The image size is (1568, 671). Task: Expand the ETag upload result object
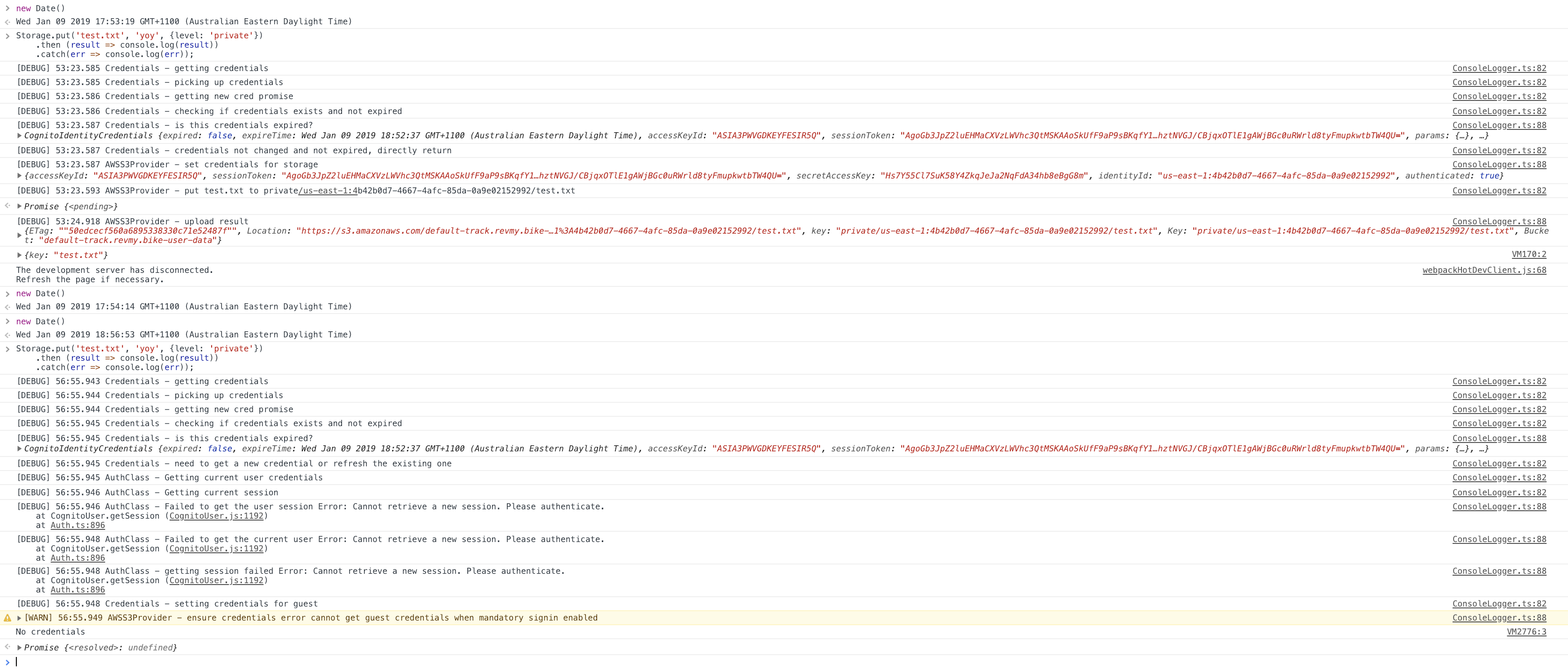[x=20, y=236]
